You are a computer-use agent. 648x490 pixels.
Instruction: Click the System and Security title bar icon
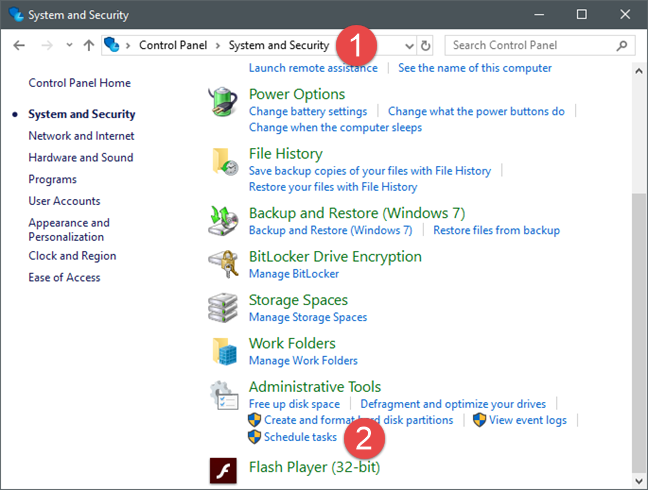pos(16,14)
